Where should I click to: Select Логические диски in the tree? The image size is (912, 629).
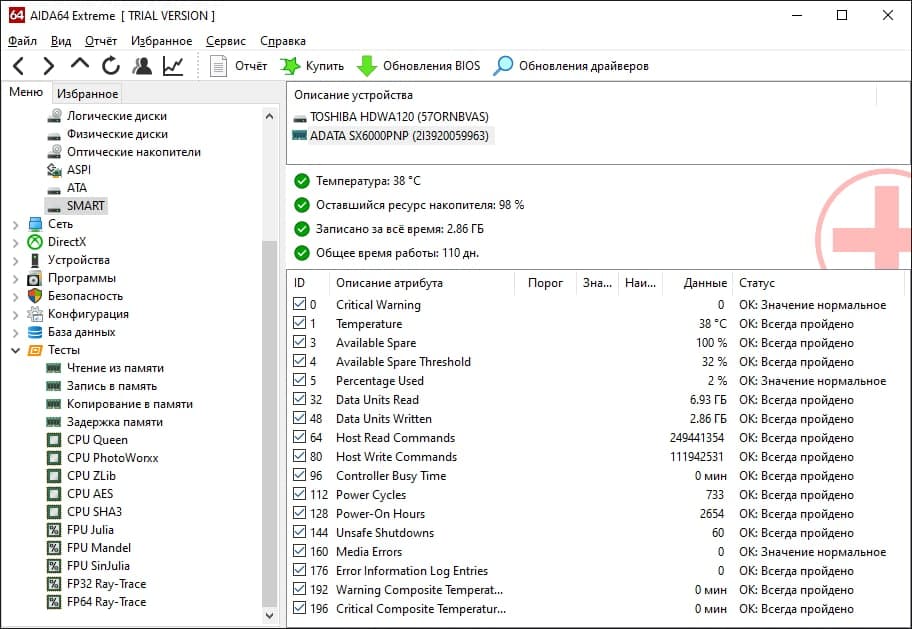[116, 116]
